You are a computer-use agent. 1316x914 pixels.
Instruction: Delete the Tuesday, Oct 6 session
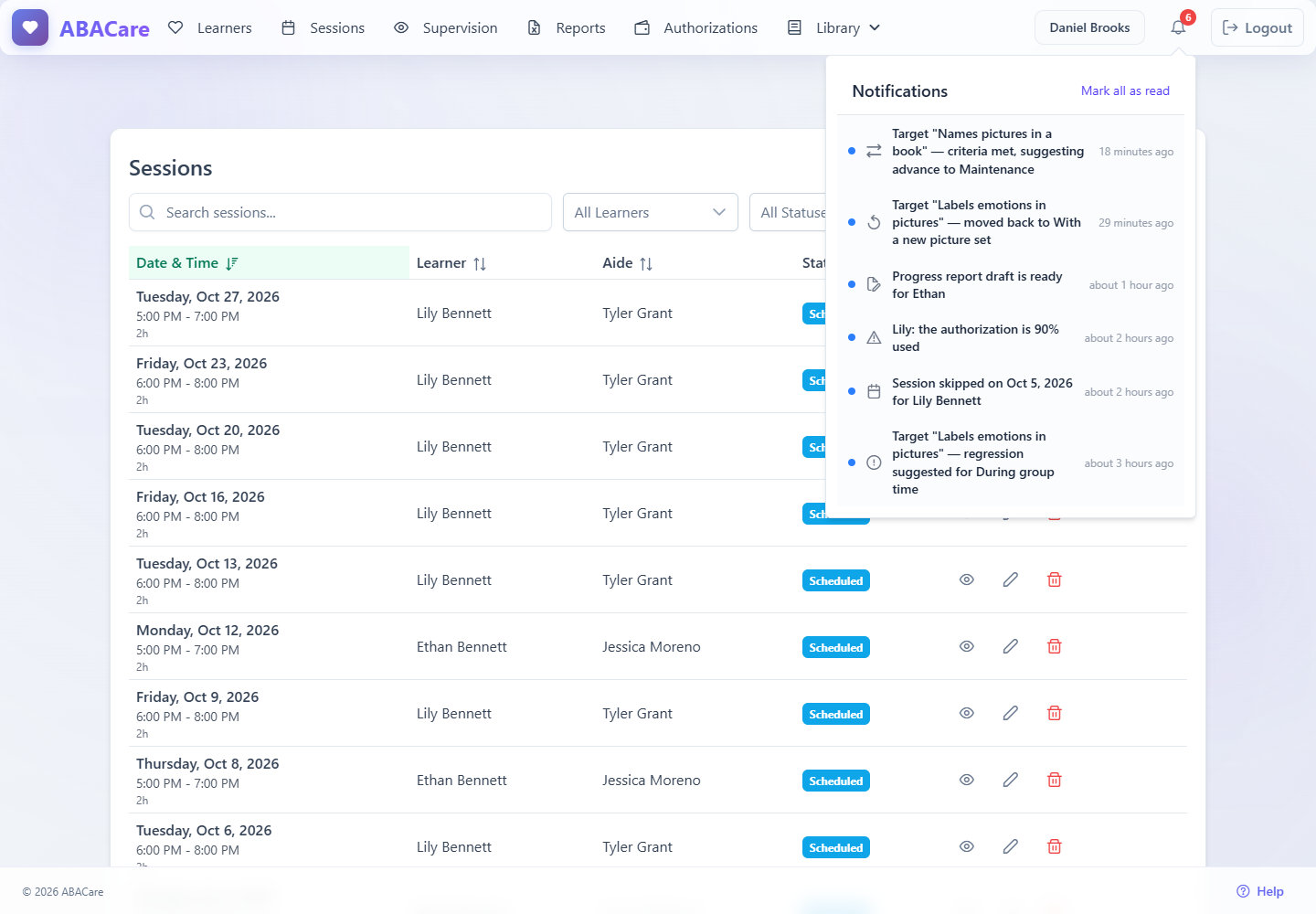point(1055,846)
